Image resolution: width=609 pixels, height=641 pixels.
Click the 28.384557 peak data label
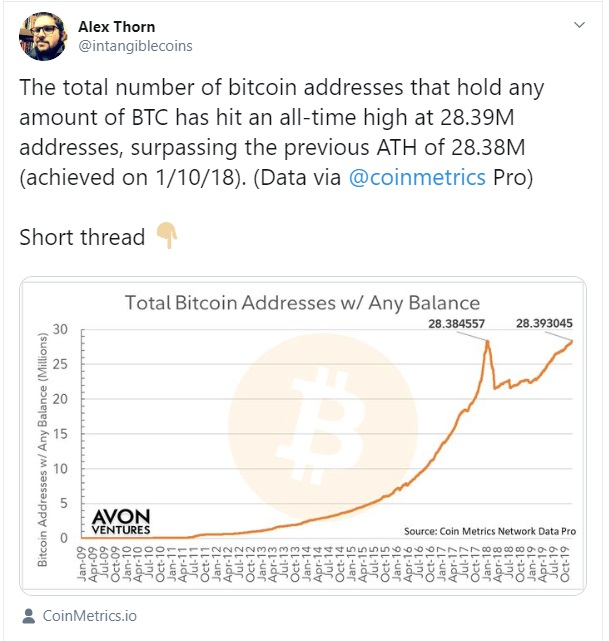pyautogui.click(x=456, y=324)
